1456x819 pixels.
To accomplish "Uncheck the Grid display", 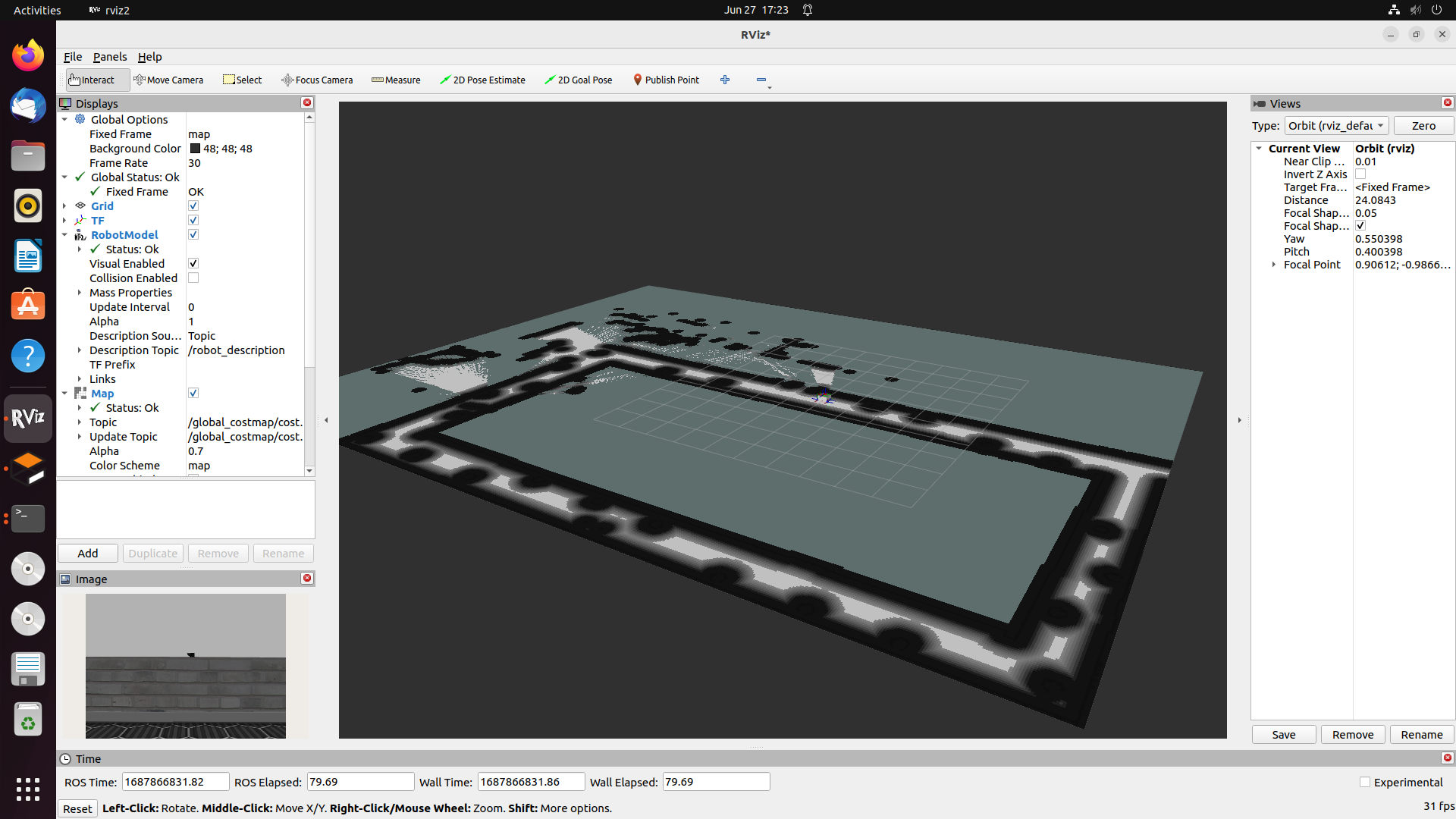I will point(193,206).
